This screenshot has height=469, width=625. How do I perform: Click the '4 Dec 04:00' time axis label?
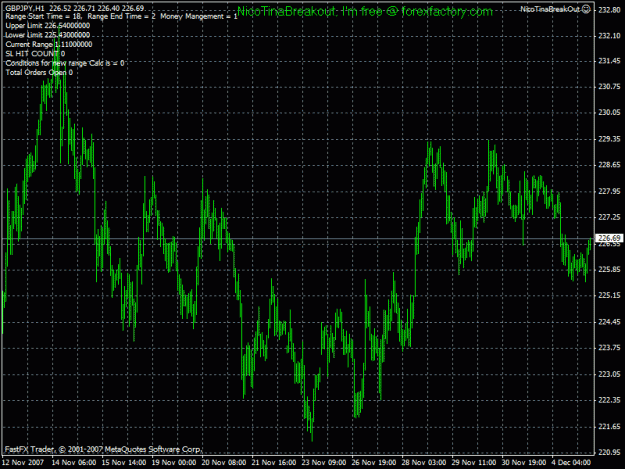coord(571,462)
